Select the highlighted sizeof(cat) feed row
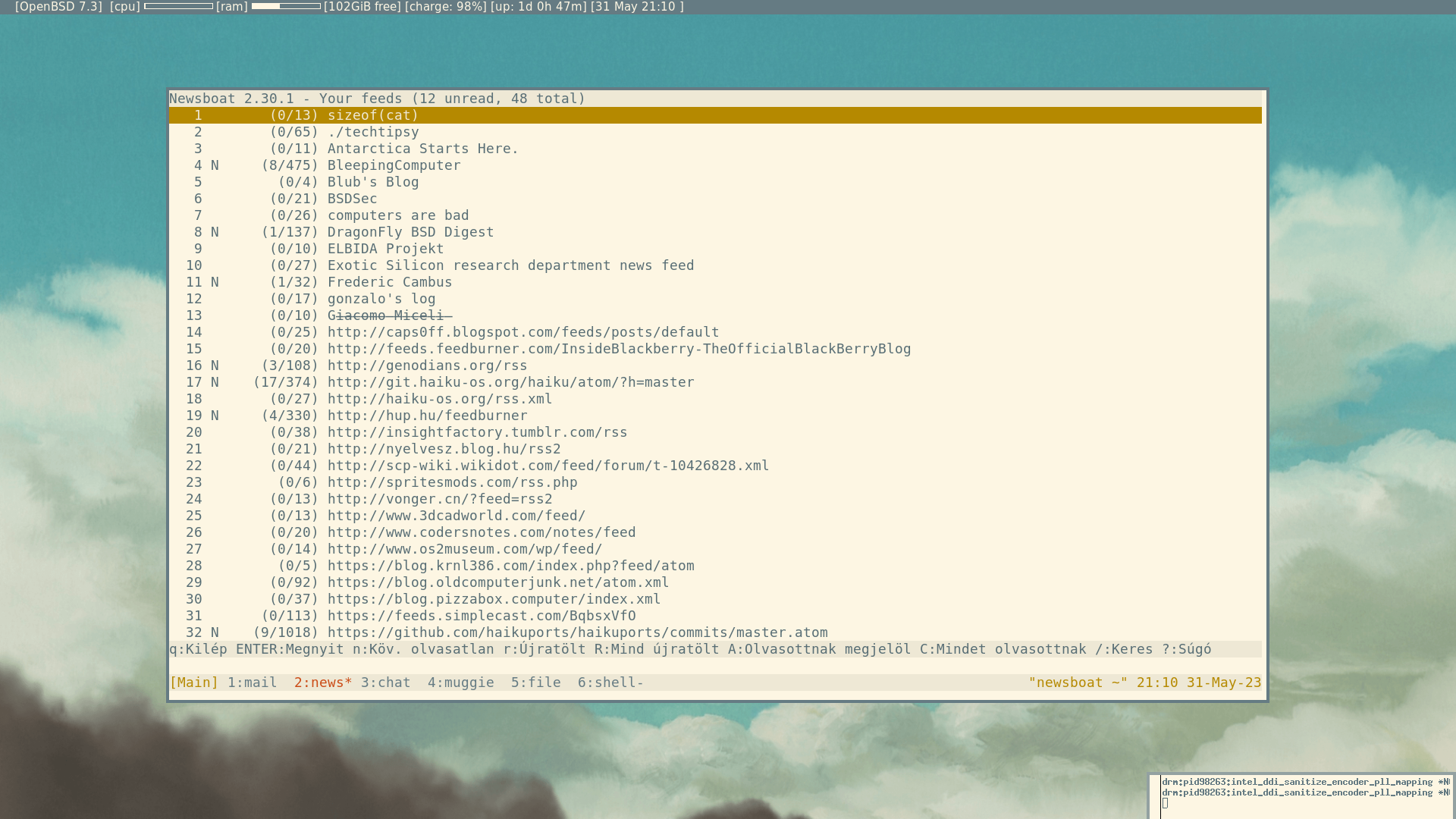Image resolution: width=1456 pixels, height=819 pixels. click(x=372, y=115)
